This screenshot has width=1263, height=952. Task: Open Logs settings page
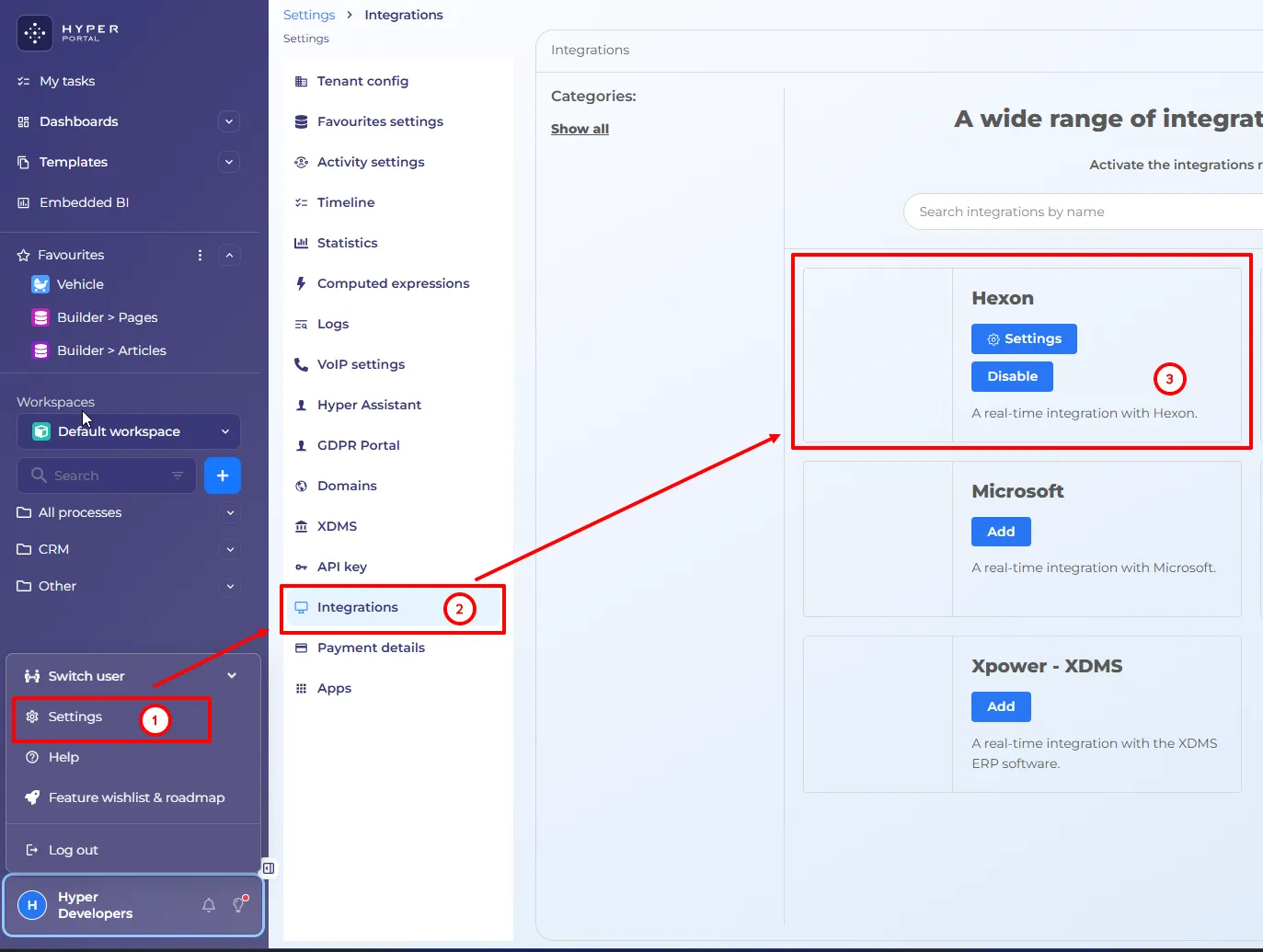click(x=394, y=324)
